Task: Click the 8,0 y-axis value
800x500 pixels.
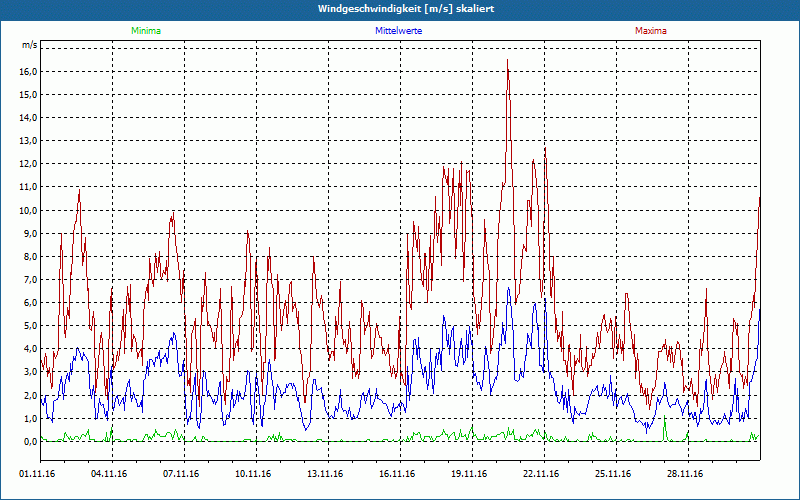Action: [x=31, y=257]
